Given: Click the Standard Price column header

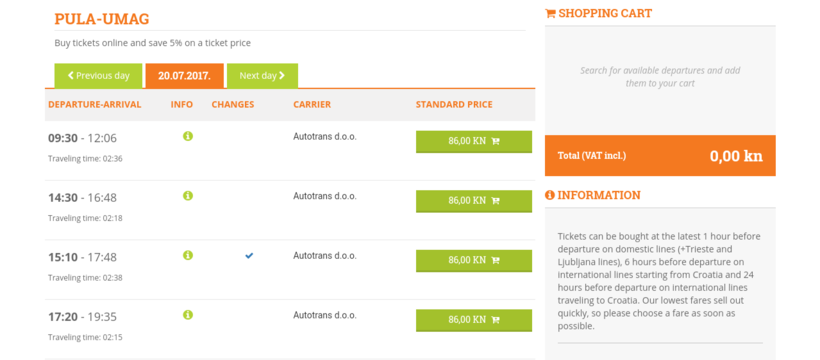Looking at the screenshot, I should (454, 105).
